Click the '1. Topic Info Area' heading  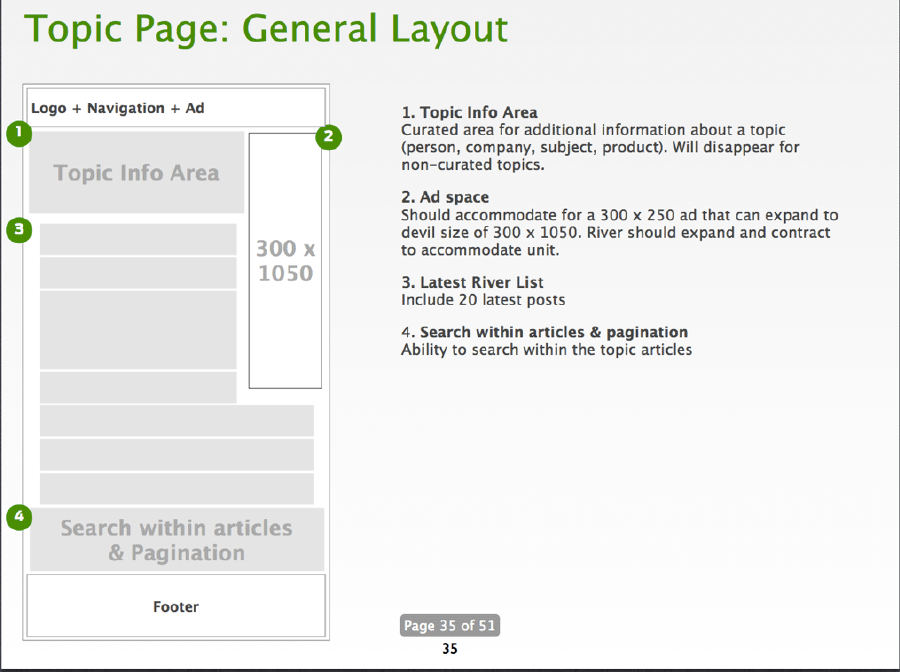(469, 113)
